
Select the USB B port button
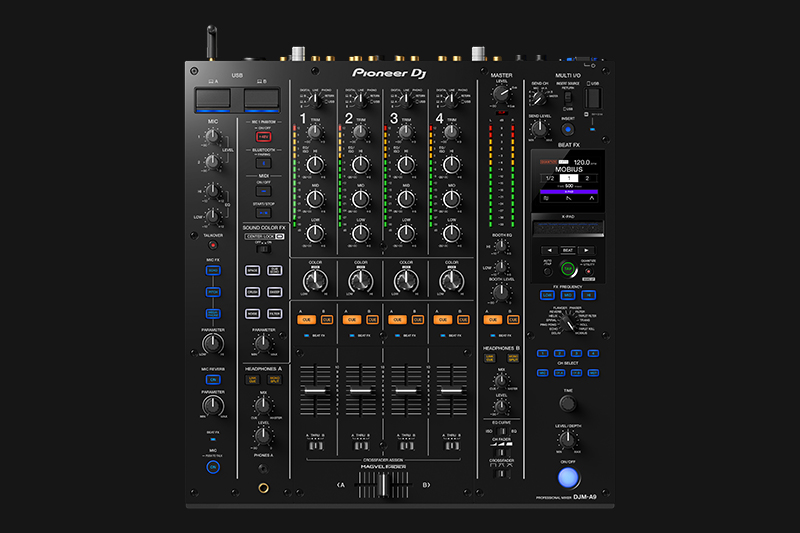[261, 99]
